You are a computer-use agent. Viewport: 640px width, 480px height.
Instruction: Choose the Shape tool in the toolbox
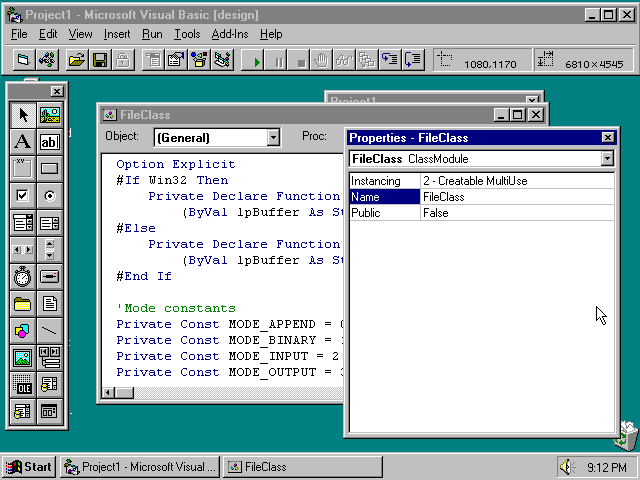pyautogui.click(x=22, y=331)
